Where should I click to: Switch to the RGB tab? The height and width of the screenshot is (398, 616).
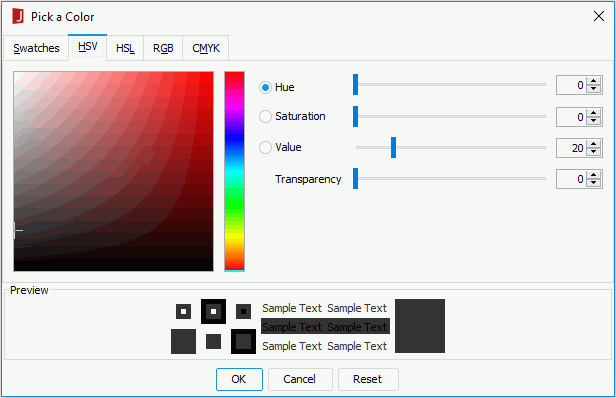(x=163, y=48)
